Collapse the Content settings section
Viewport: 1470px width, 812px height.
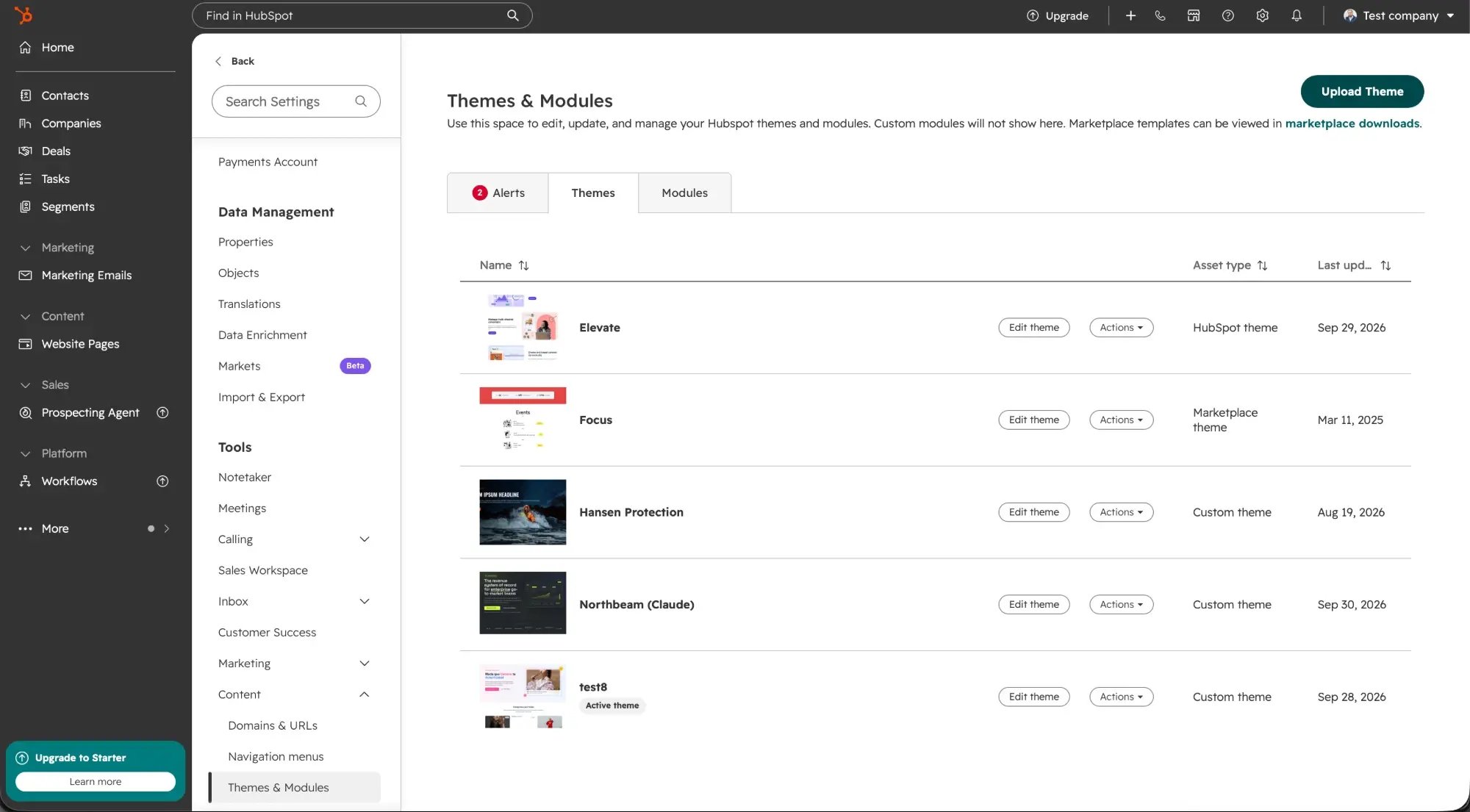(x=365, y=694)
